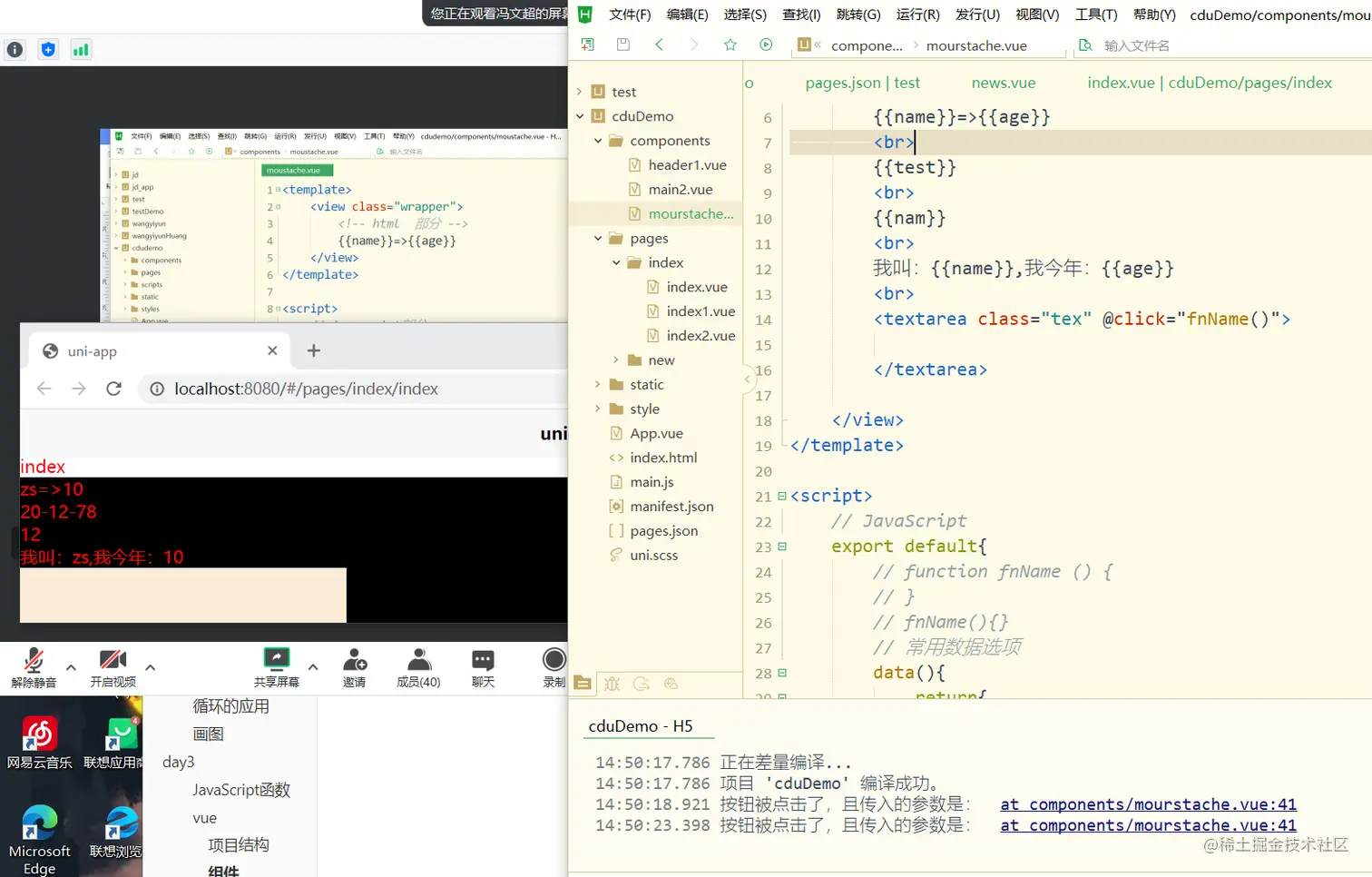The image size is (1372, 877).
Task: Open the 成员(40) participants icon
Action: pos(418,659)
